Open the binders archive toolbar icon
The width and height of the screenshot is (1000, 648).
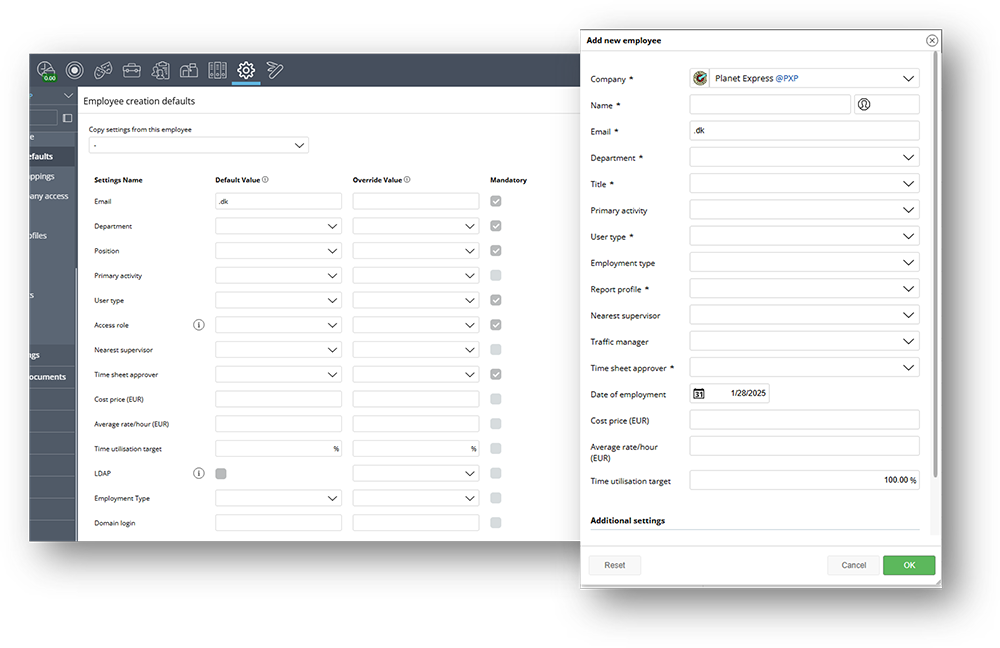217,70
